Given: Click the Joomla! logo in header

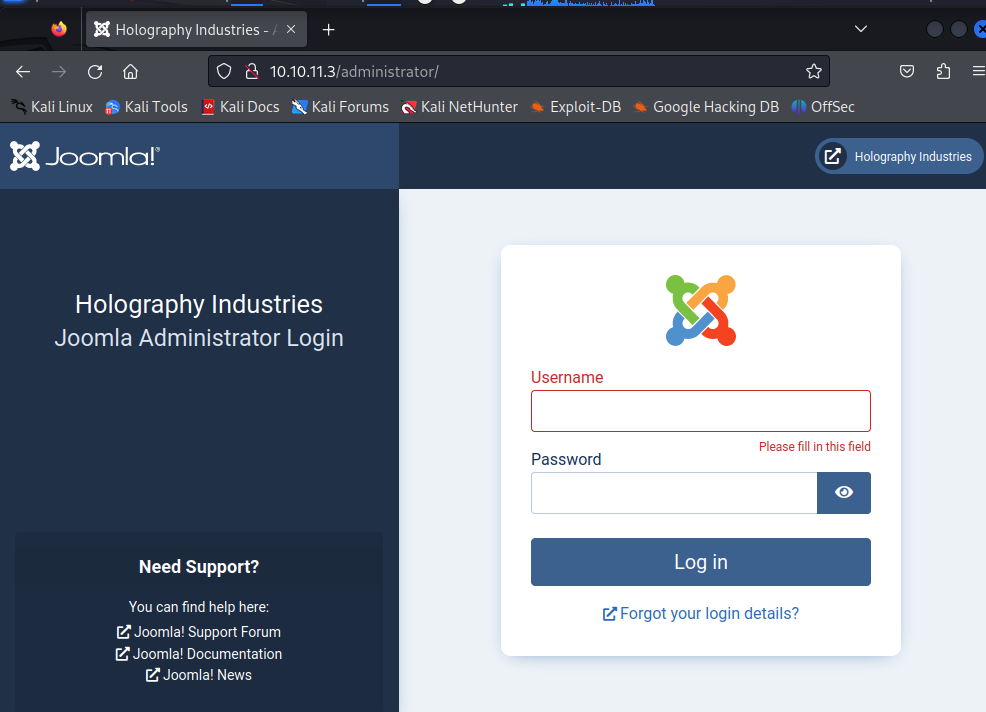Looking at the screenshot, I should [x=85, y=156].
